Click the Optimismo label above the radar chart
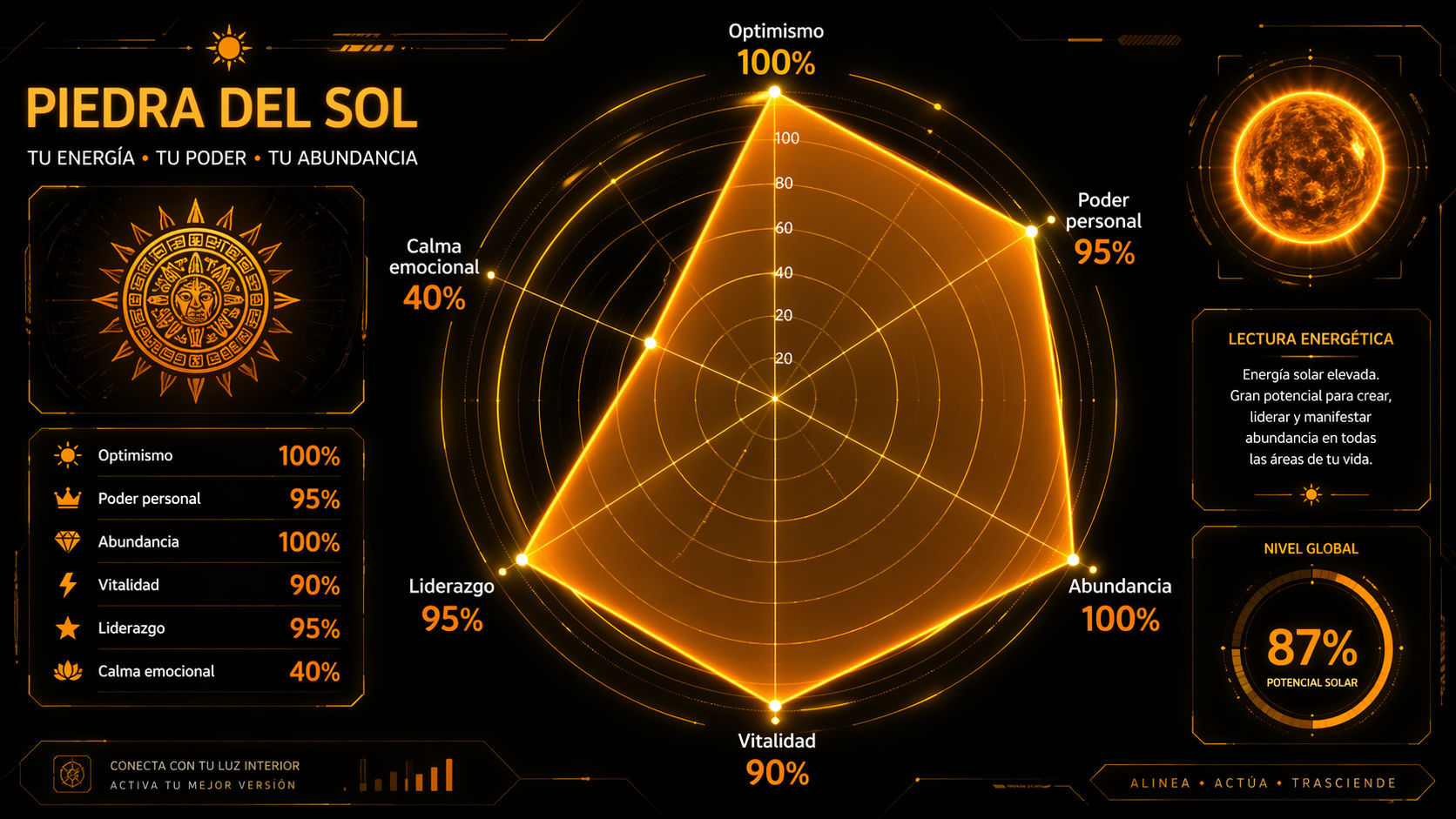Screen dimensions: 1456x819 (776, 31)
